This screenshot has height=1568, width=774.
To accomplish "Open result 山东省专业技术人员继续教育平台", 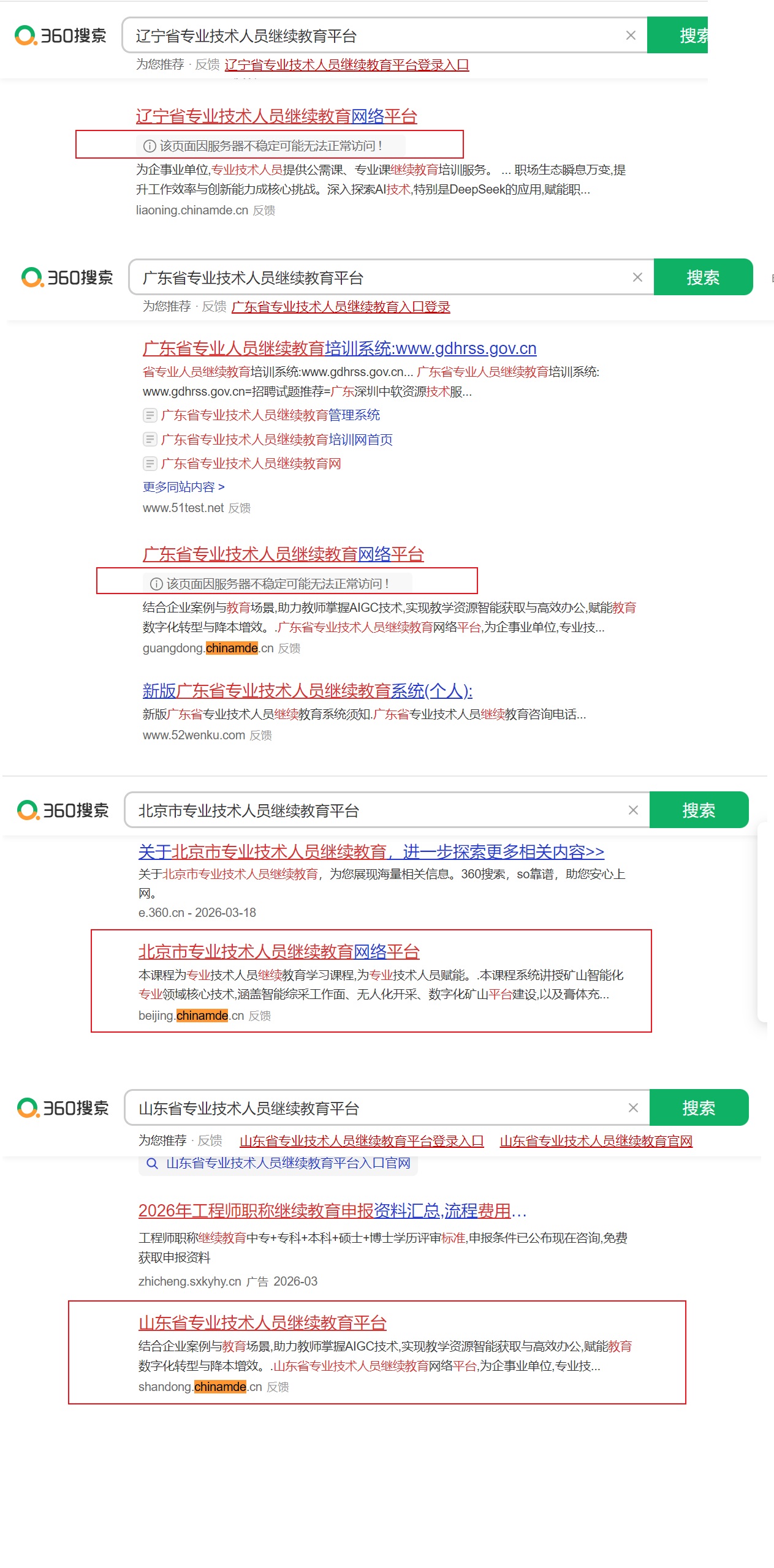I will pyautogui.click(x=262, y=1322).
